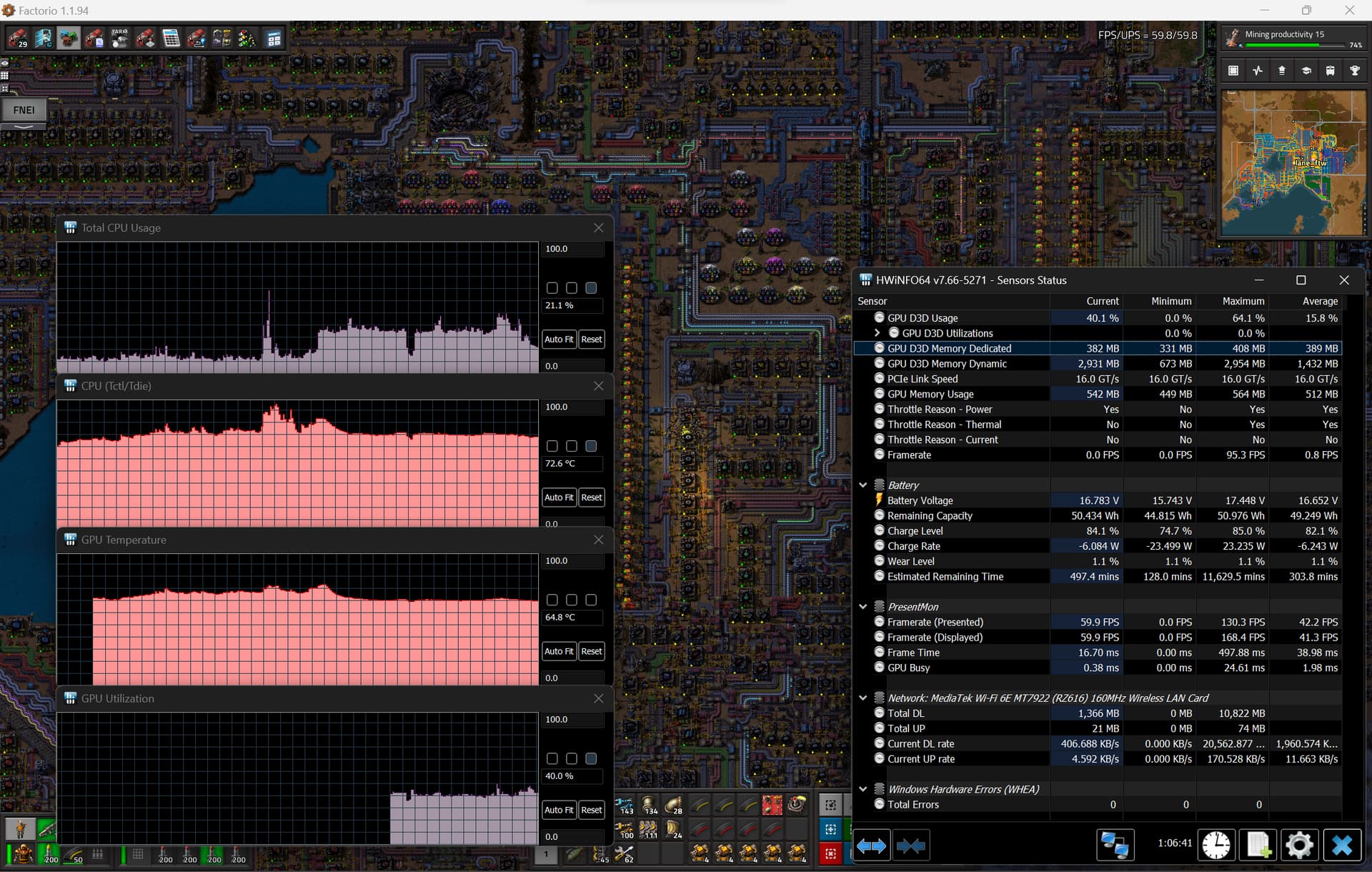1372x872 pixels.
Task: Click the train trophy icon beside Mining productivity
Action: coord(1233,39)
